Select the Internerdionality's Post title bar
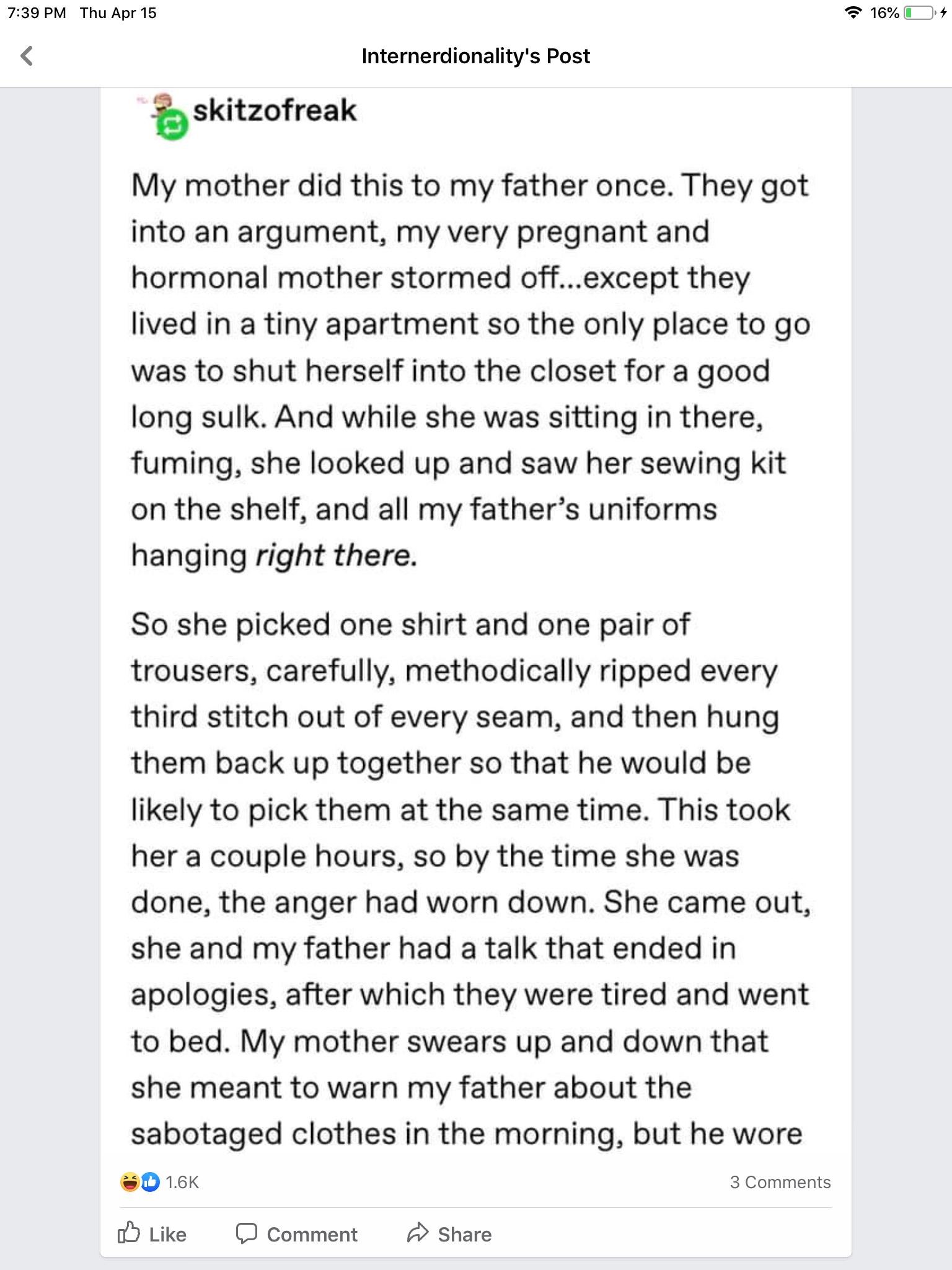The width and height of the screenshot is (952, 1270). point(475,55)
